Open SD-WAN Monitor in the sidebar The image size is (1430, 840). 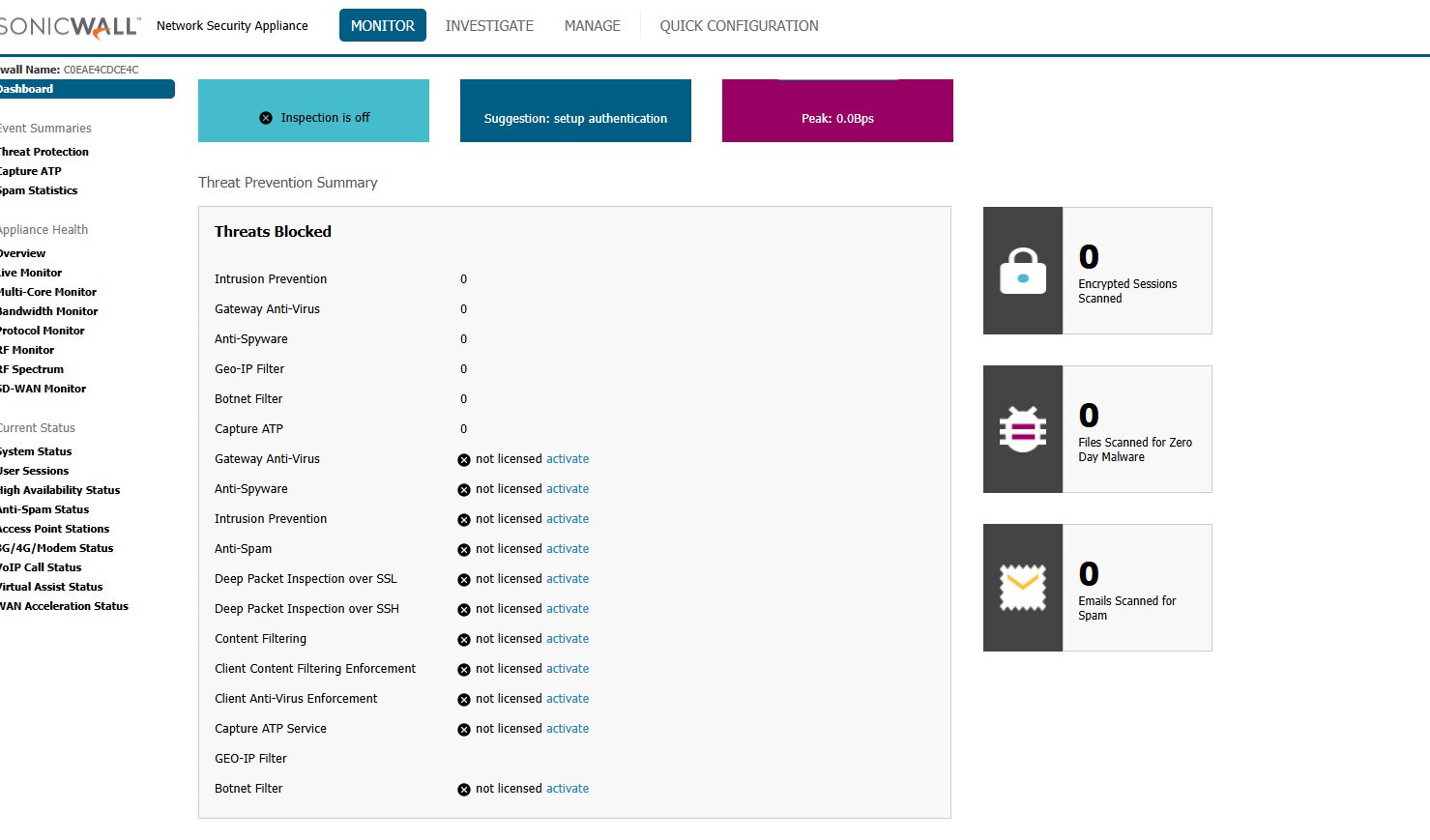point(44,389)
